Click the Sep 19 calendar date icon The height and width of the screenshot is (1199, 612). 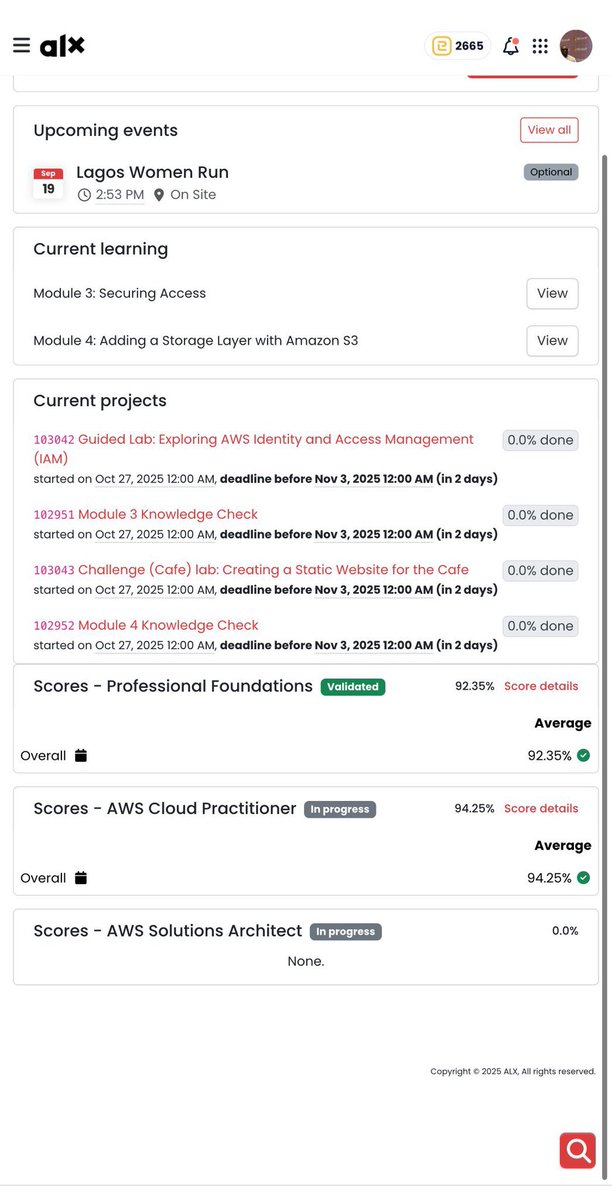point(48,184)
